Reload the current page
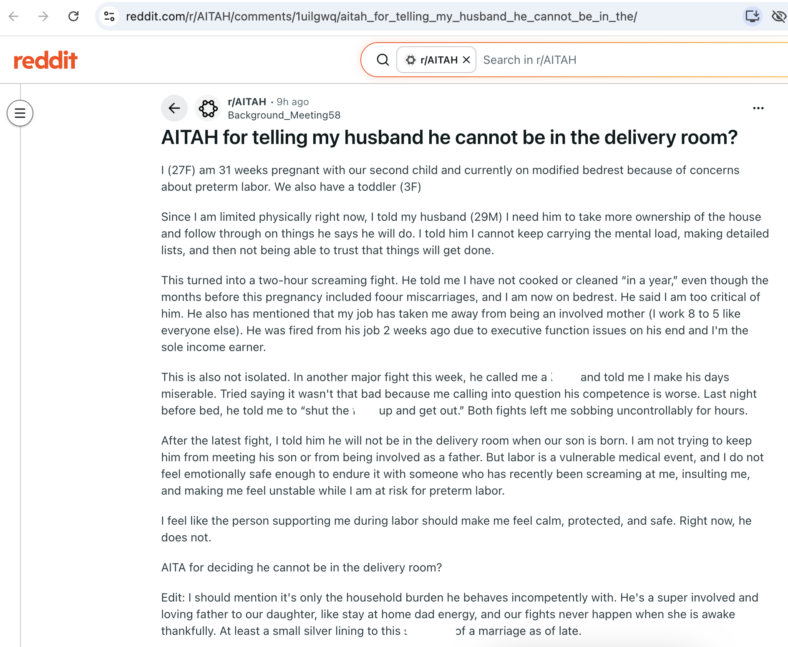This screenshot has width=788, height=647. 73,17
